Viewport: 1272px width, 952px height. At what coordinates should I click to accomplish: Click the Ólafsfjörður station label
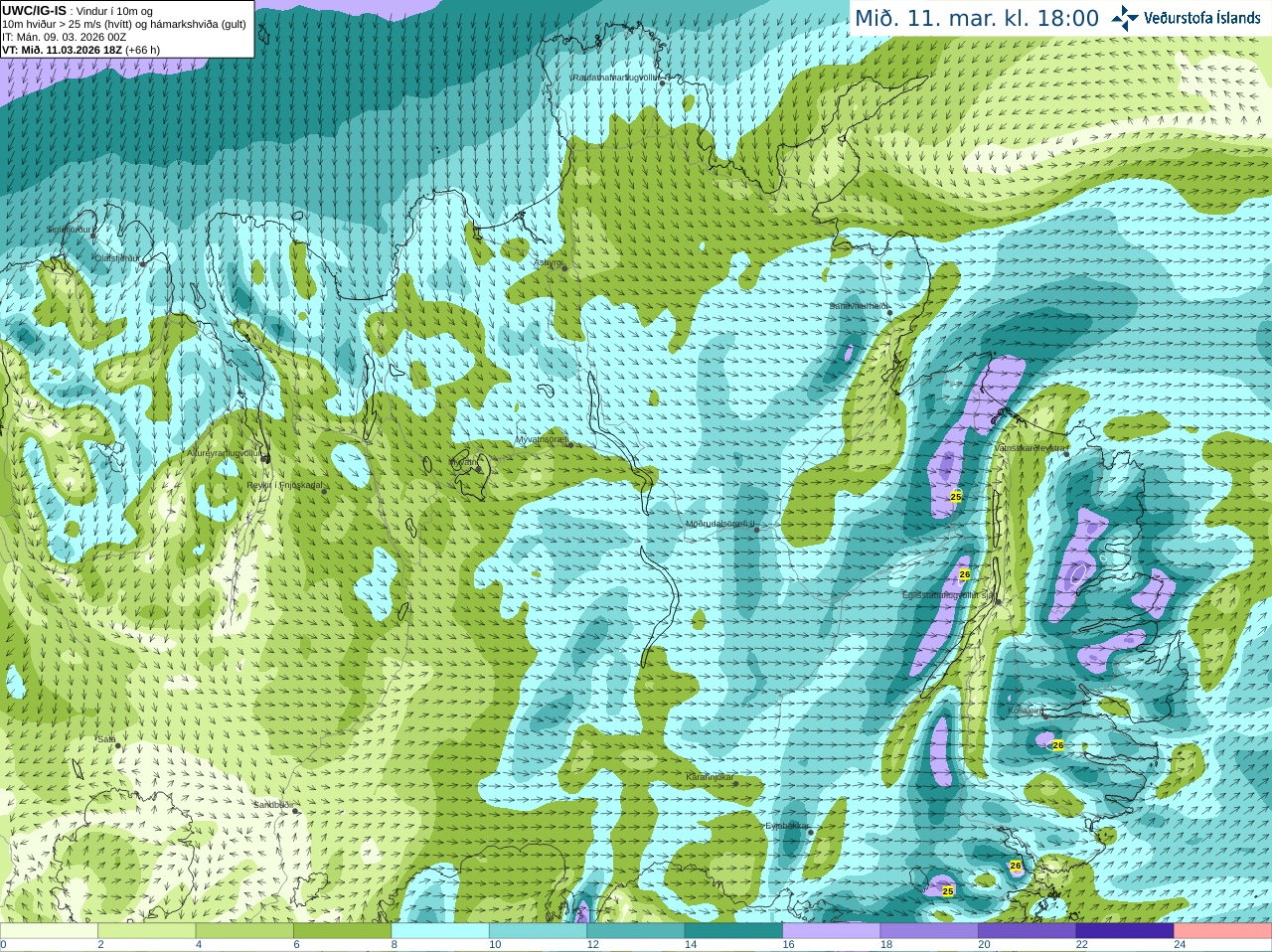pyautogui.click(x=117, y=258)
